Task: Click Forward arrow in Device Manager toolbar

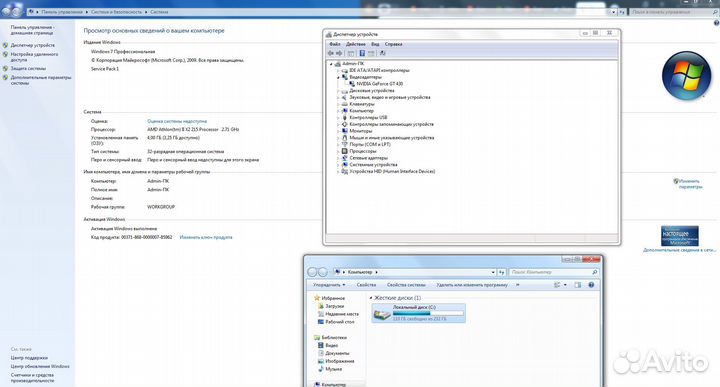Action: 339,53
